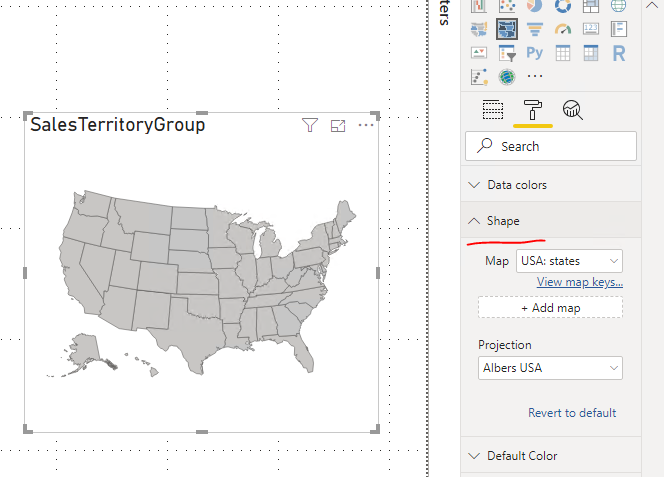Switch to the Analytics magnifier tab
The height and width of the screenshot is (477, 664).
[573, 110]
